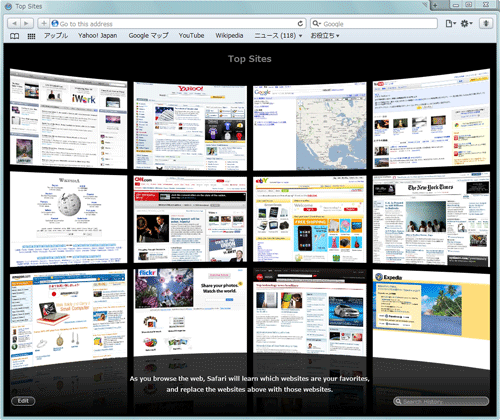
Task: Open the CNET news site thumbnail
Action: (x=310, y=312)
